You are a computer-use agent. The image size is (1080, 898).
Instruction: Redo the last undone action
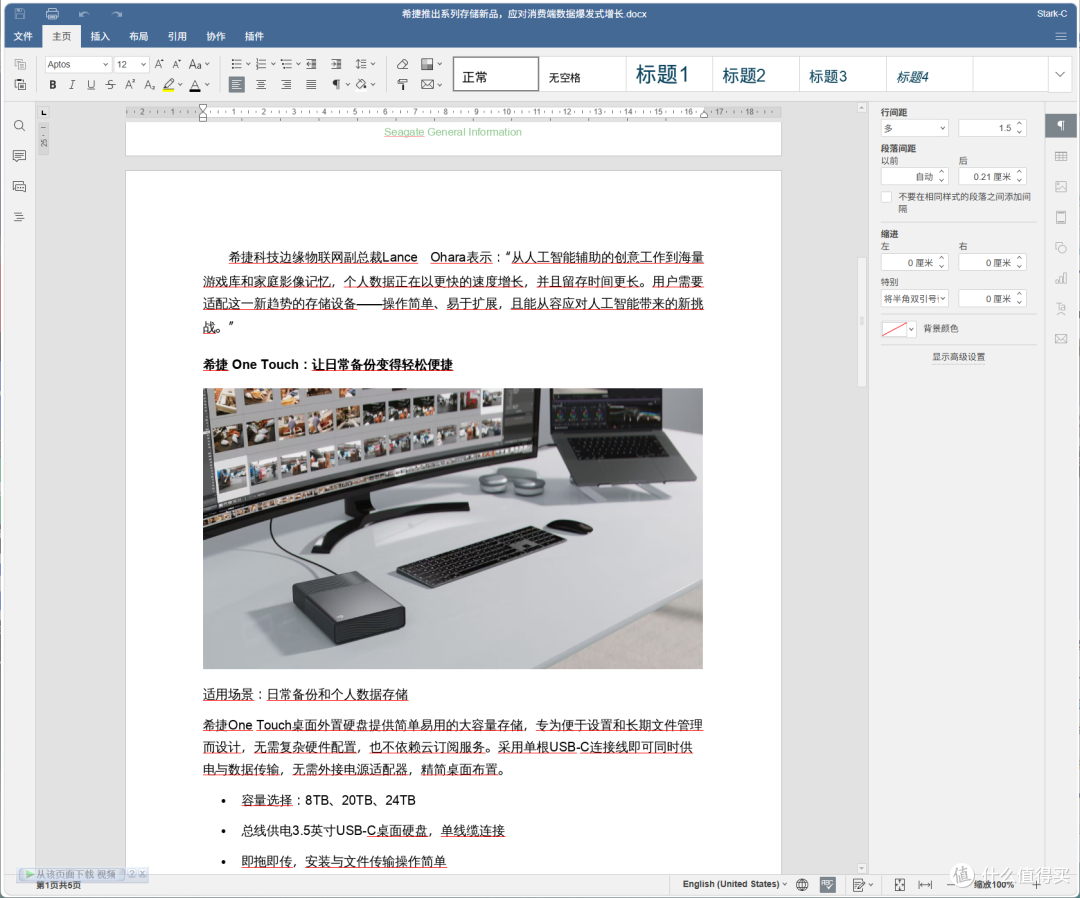tap(117, 14)
